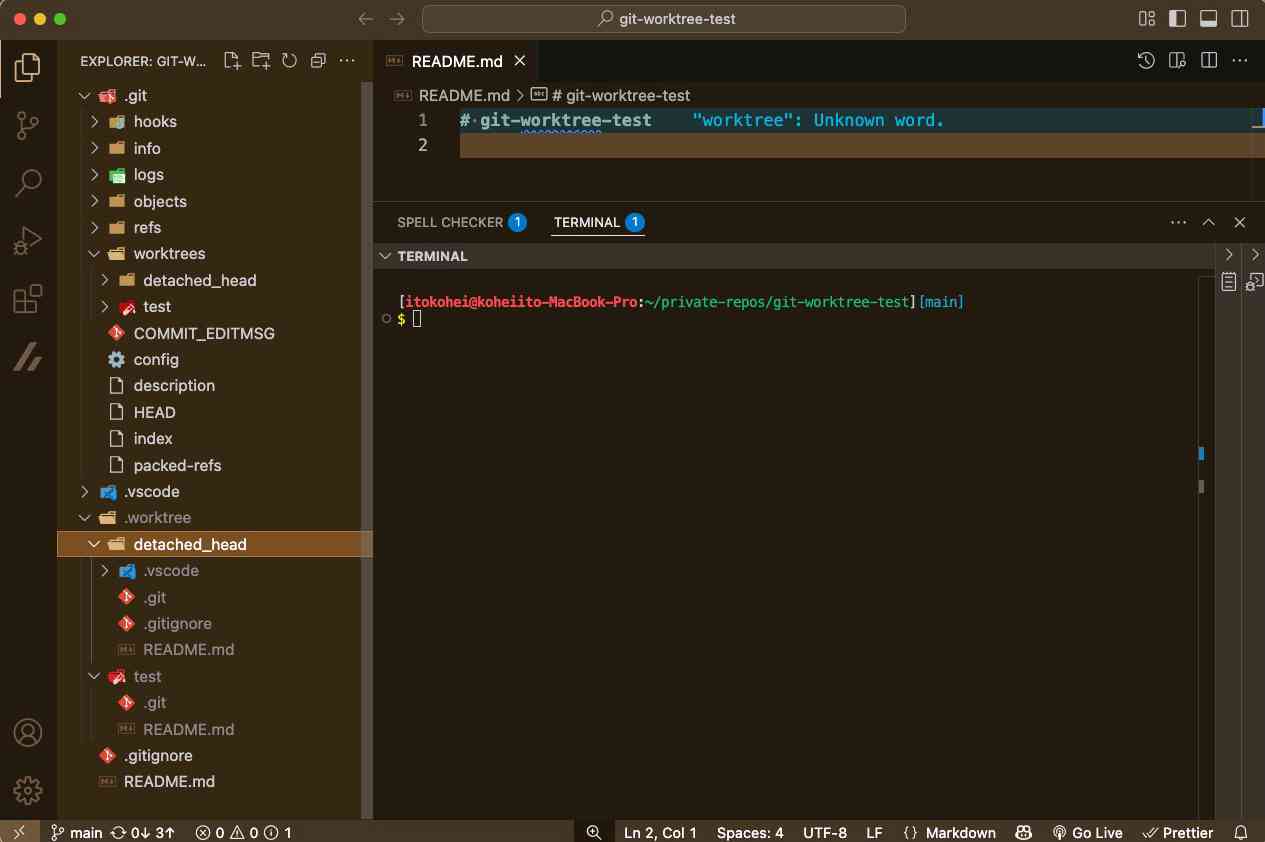Open Run and Debug view

(28, 241)
